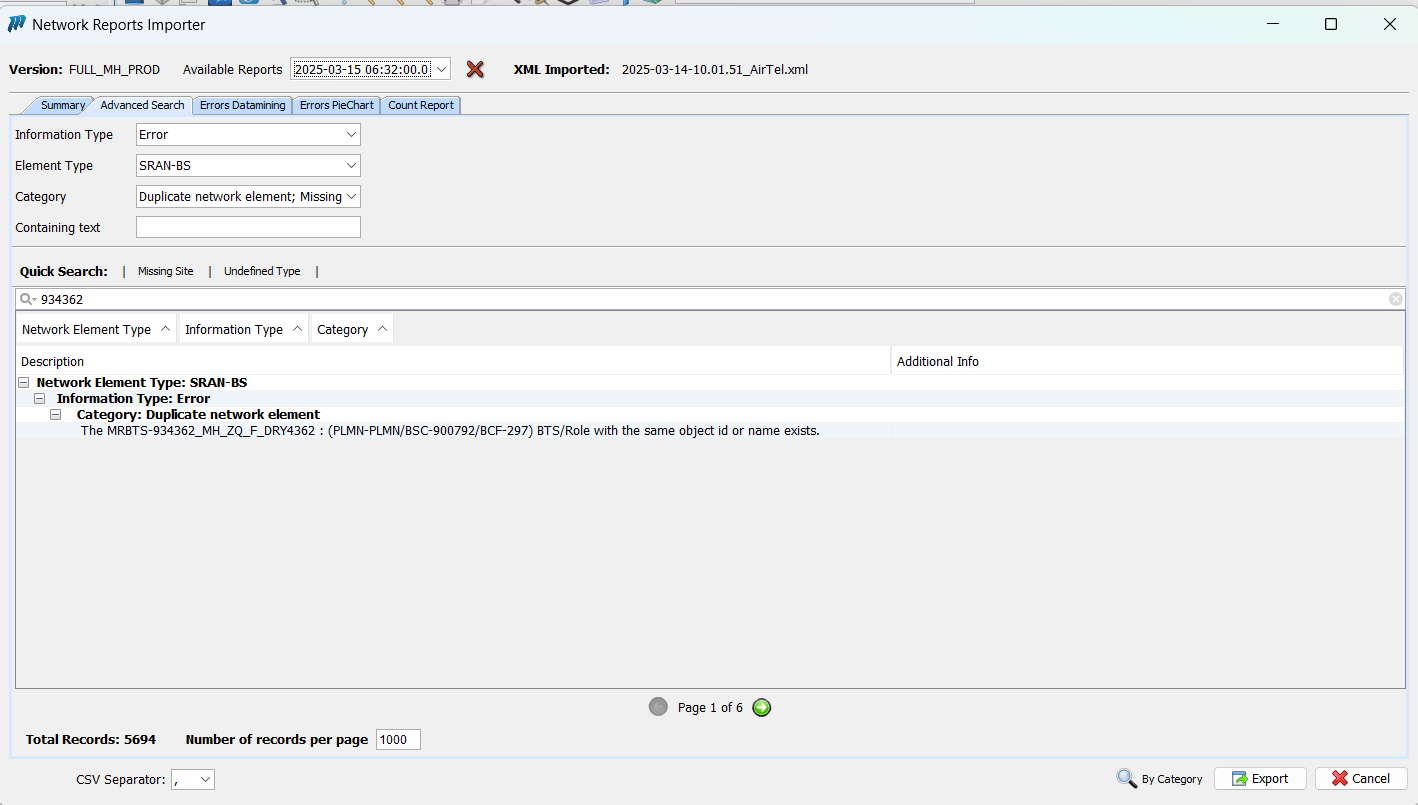Click the grey previous page arrow

click(658, 707)
